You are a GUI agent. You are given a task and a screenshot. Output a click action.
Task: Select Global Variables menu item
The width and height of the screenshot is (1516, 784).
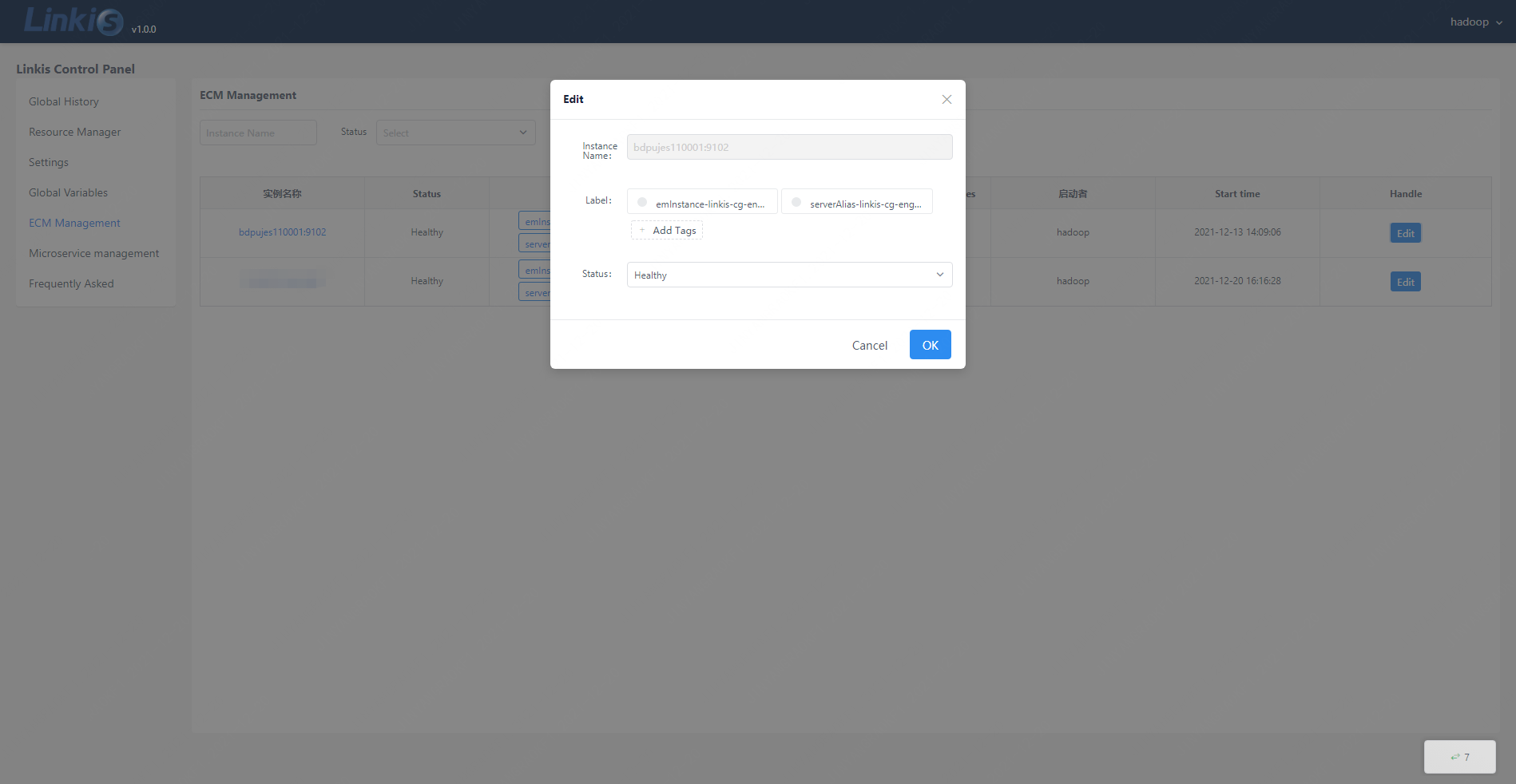point(68,192)
